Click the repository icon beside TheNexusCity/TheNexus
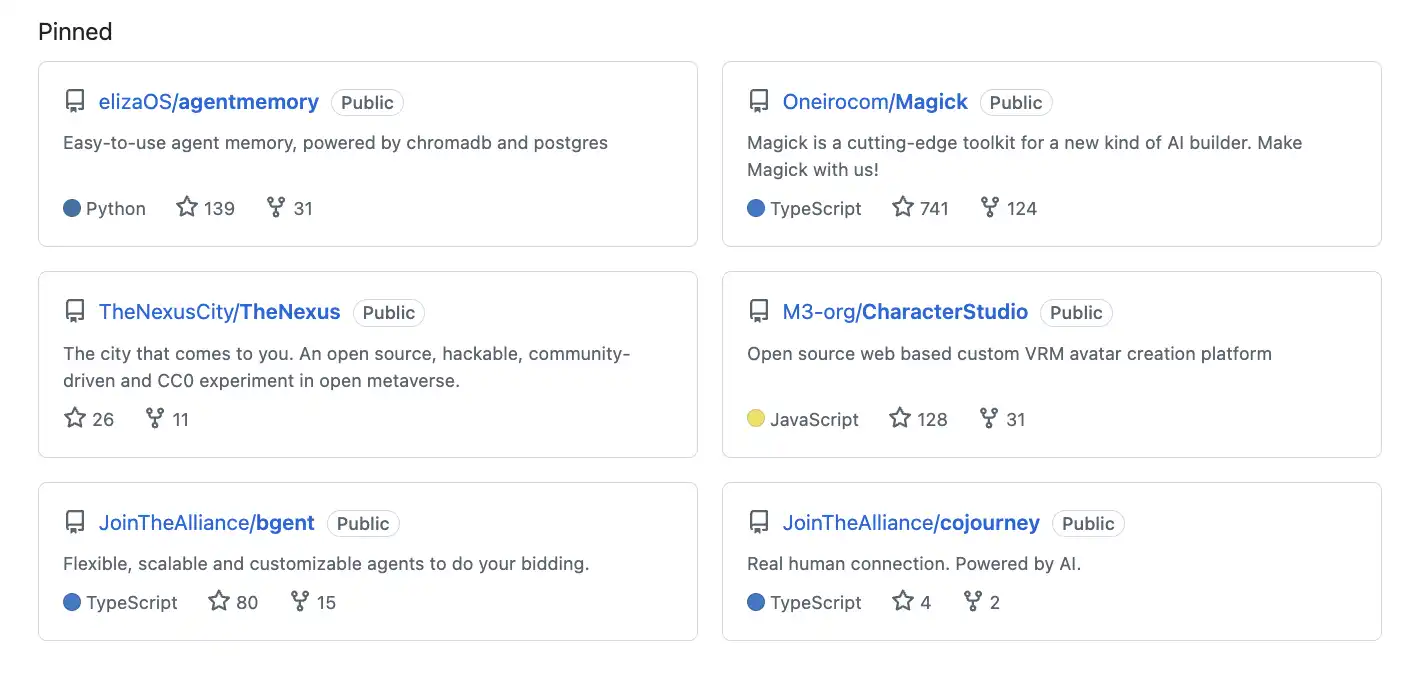 (x=74, y=310)
